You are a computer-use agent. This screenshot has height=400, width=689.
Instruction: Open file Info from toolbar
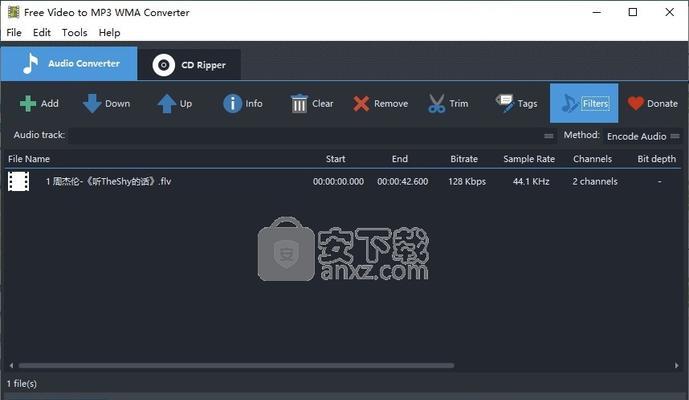pos(243,104)
